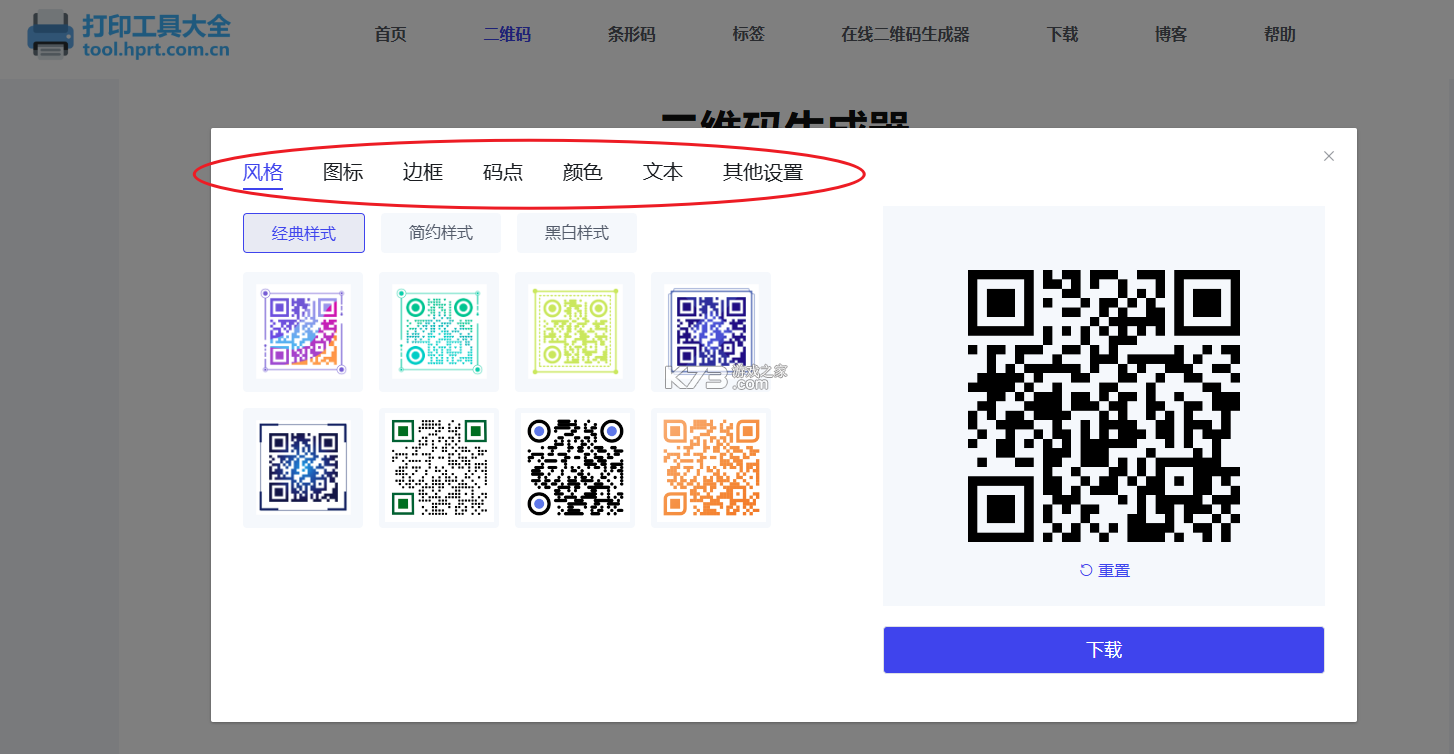Open 二维码 in the top navigation
The height and width of the screenshot is (754, 1454).
(x=507, y=34)
